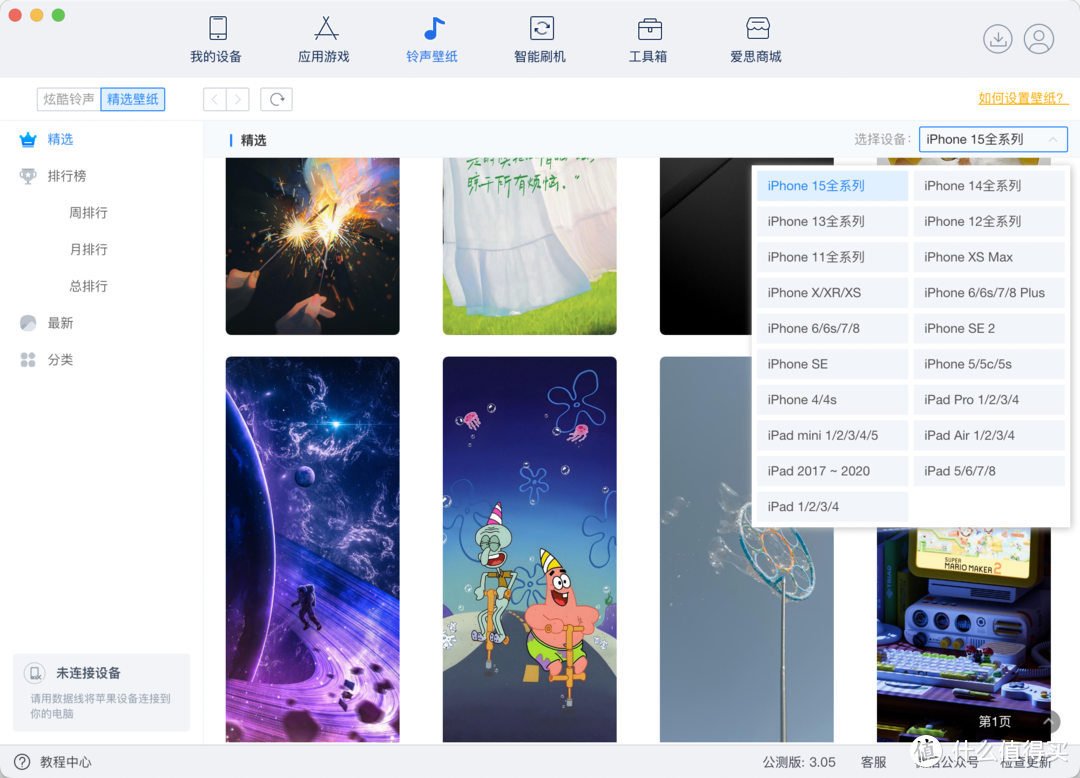Select the 铃声壁纸 music note icon

point(433,28)
